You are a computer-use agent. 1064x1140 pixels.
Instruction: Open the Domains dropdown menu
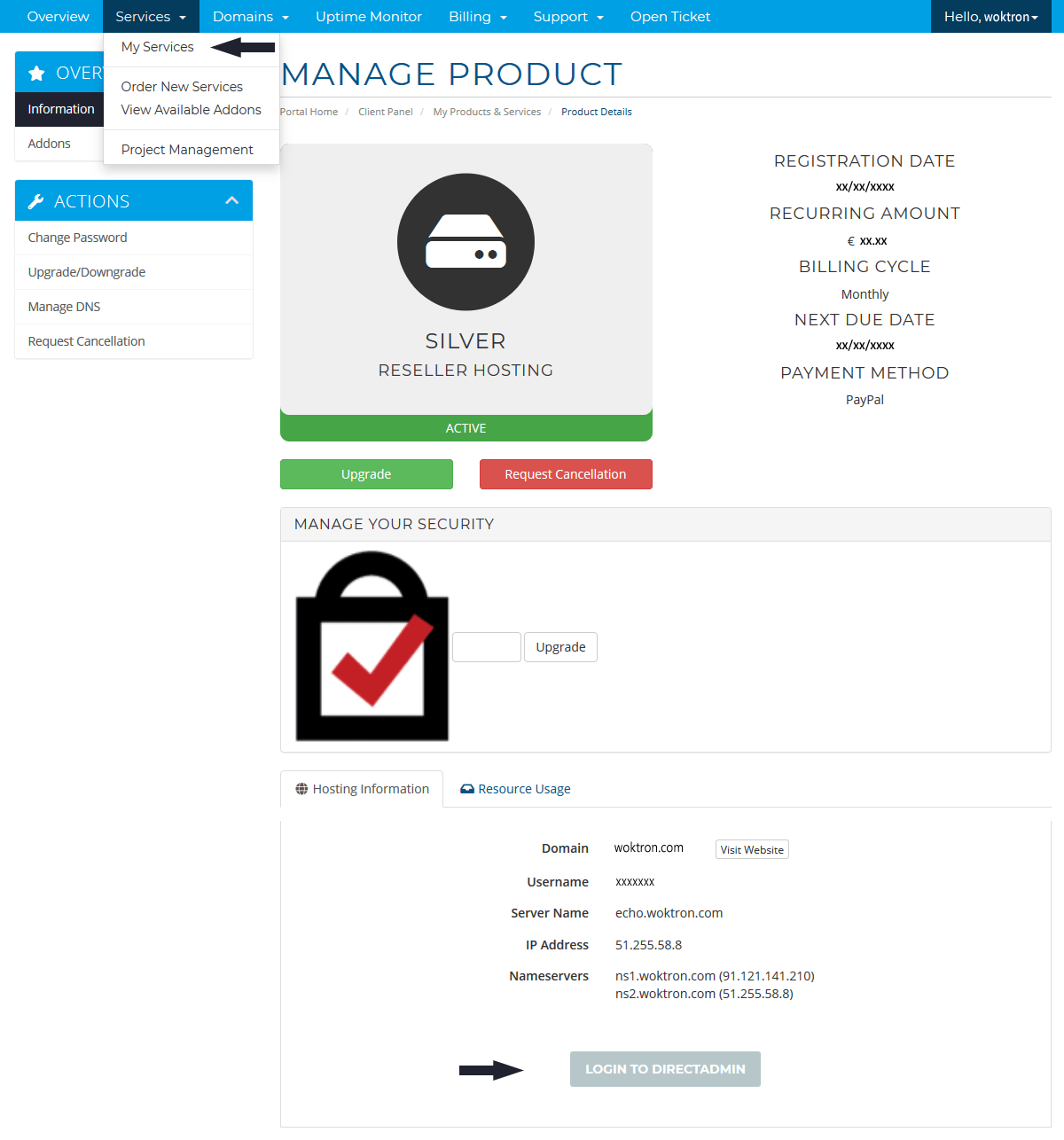point(251,16)
